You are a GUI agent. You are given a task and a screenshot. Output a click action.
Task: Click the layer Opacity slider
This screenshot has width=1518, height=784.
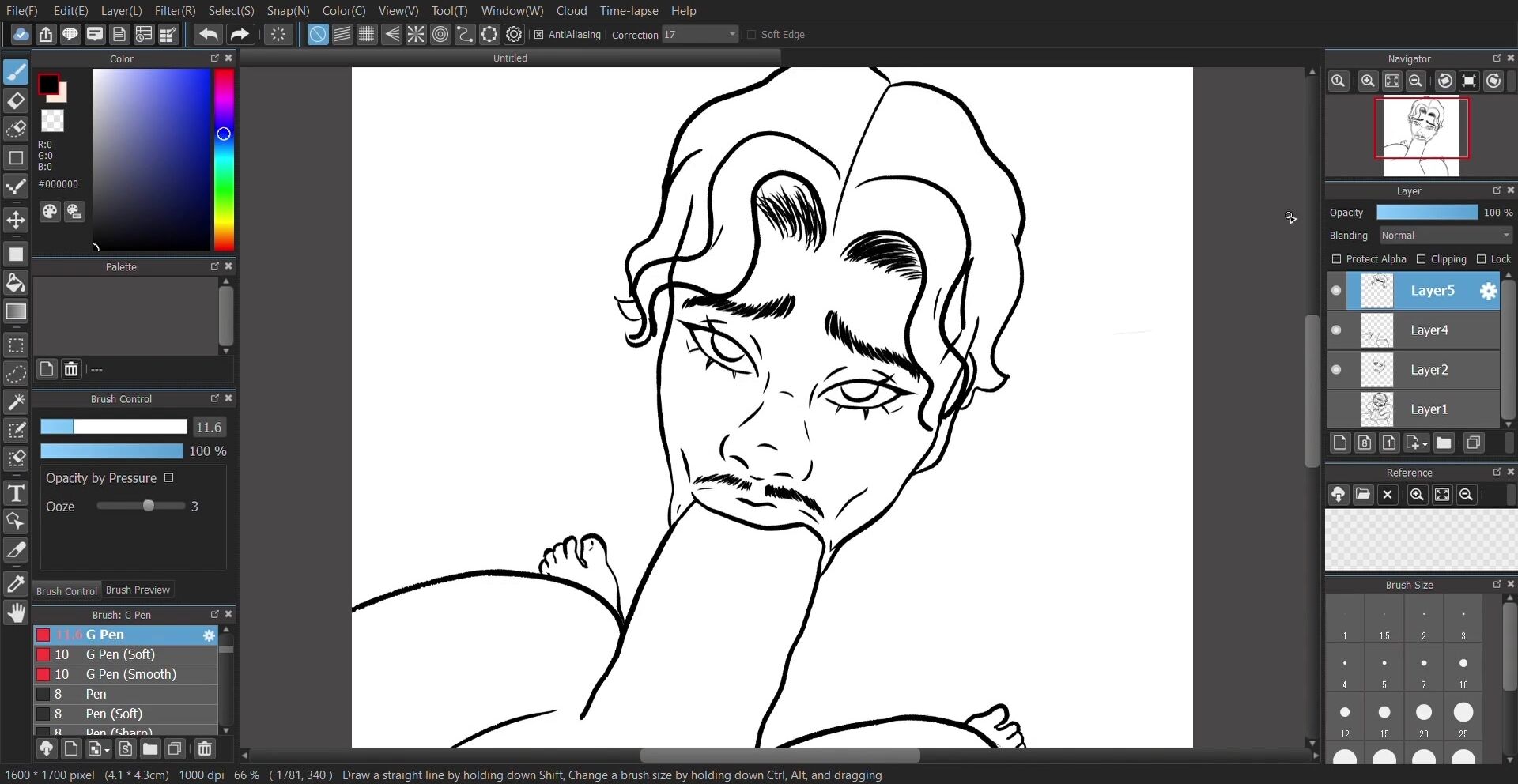click(1426, 213)
